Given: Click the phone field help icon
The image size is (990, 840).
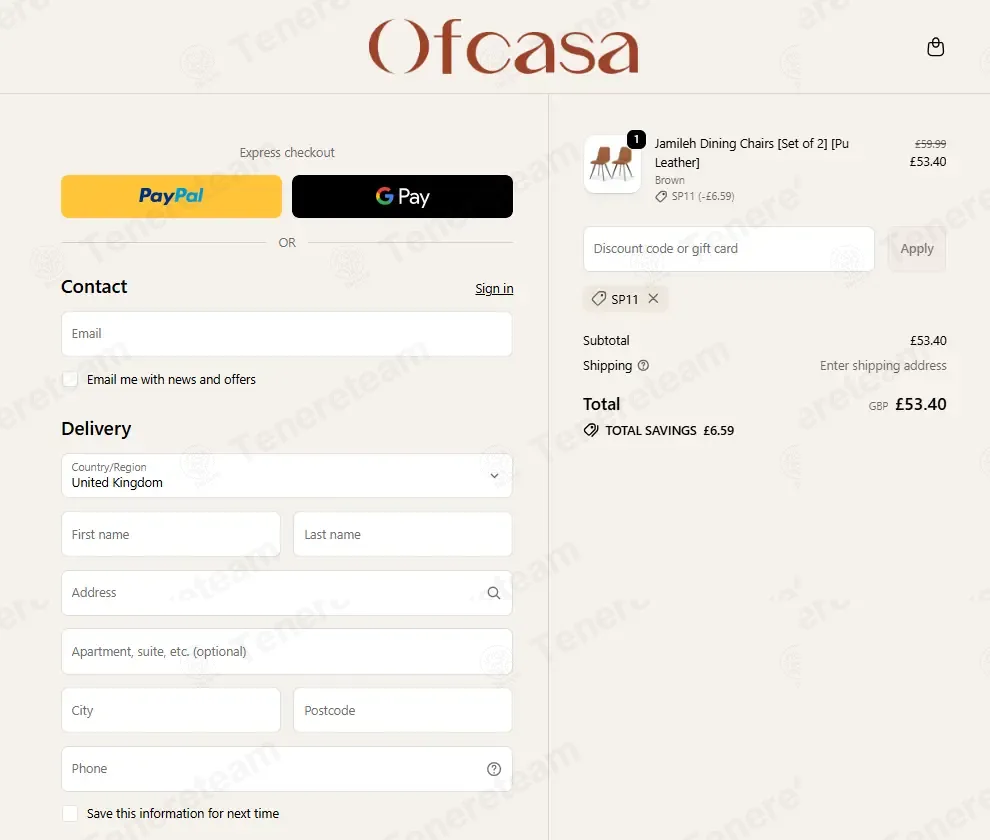Looking at the screenshot, I should click(x=494, y=769).
